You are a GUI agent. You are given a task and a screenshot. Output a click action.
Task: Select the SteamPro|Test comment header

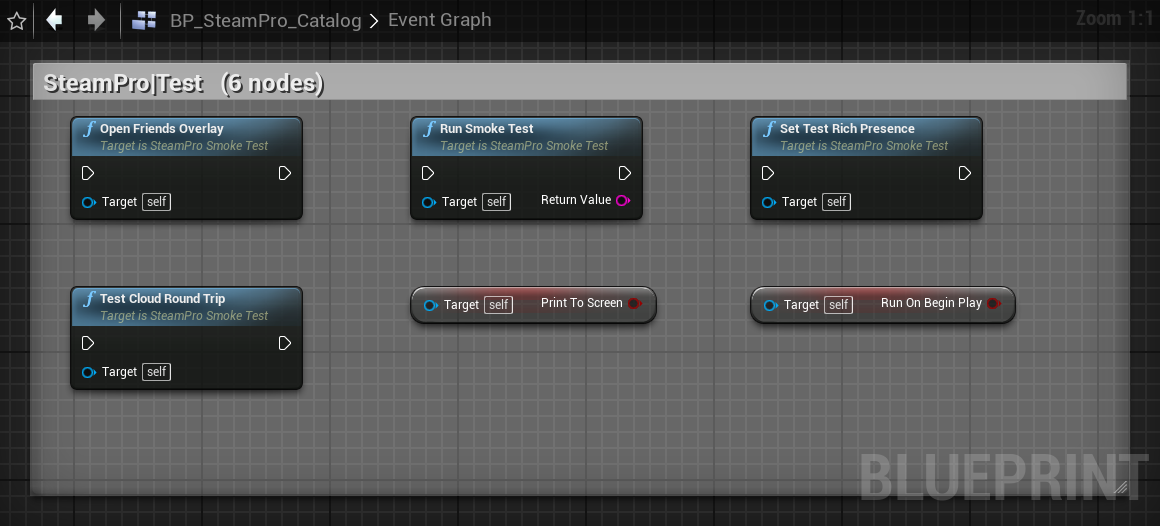(x=580, y=83)
